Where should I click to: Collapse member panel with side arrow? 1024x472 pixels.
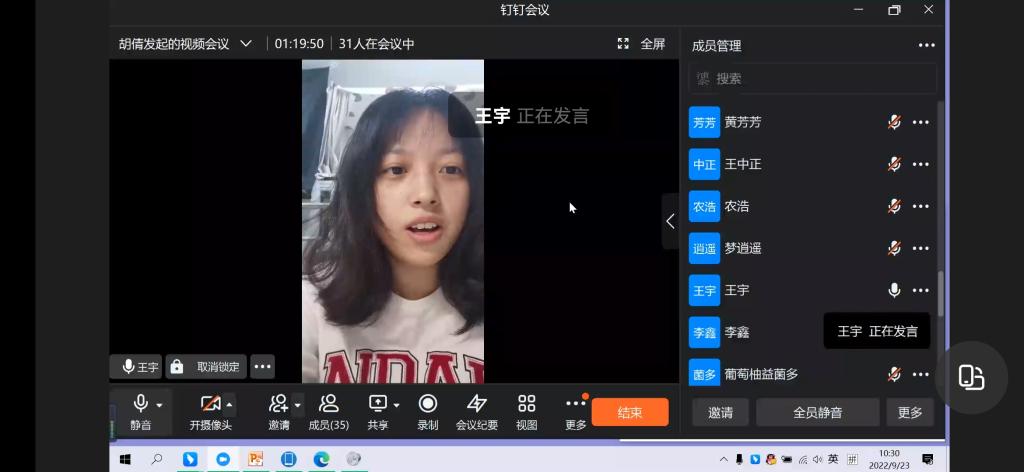click(x=670, y=221)
